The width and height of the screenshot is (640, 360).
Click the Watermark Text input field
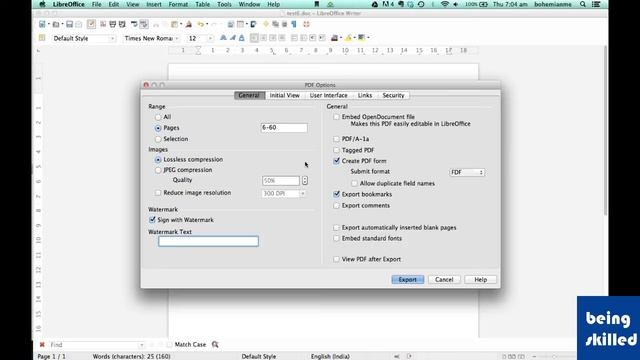click(x=208, y=241)
